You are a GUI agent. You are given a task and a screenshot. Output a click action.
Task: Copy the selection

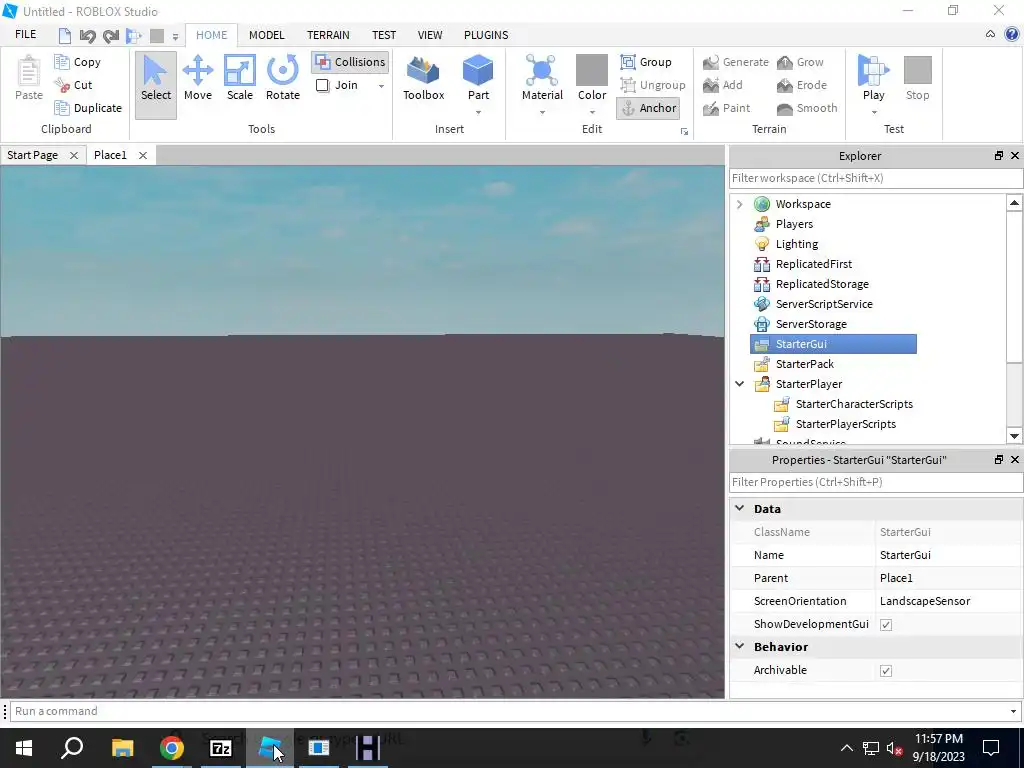point(78,62)
